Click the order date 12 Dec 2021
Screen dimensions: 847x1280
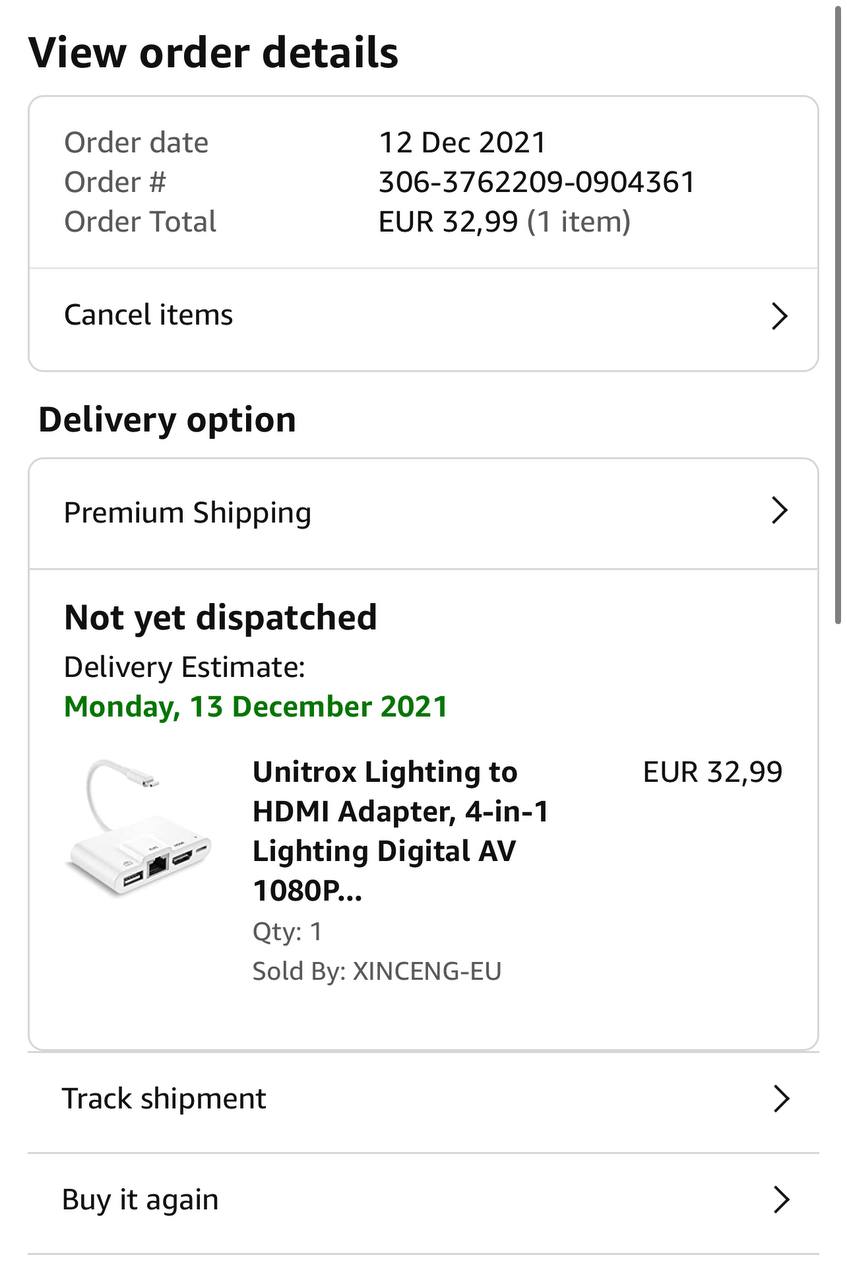point(462,142)
